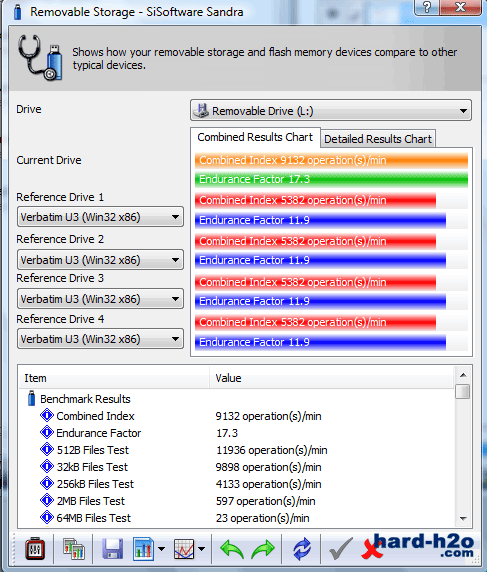This screenshot has width=487, height=572.
Task: Click the 64MB Files Test info icon
Action: pos(47,517)
